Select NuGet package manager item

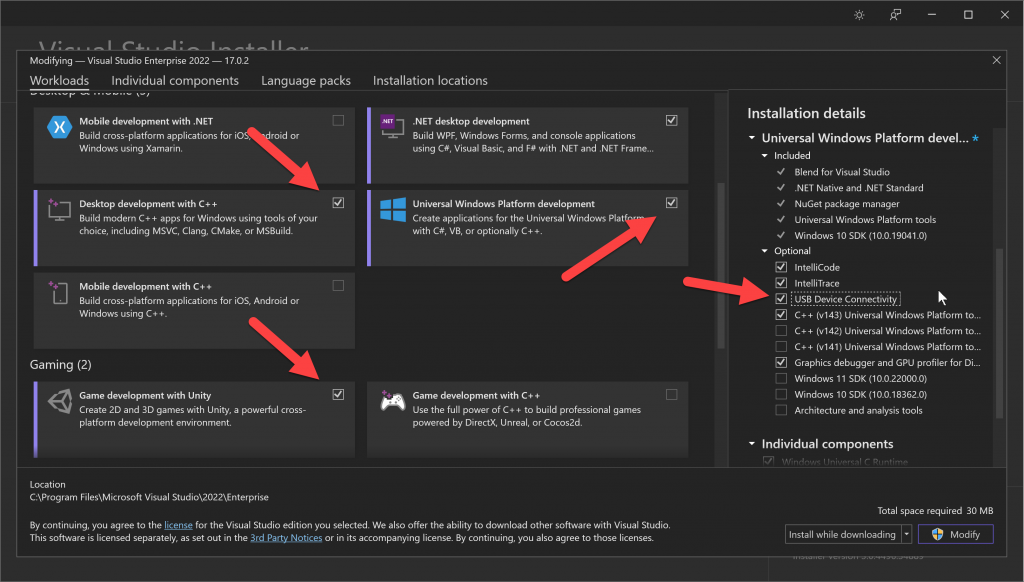(847, 204)
